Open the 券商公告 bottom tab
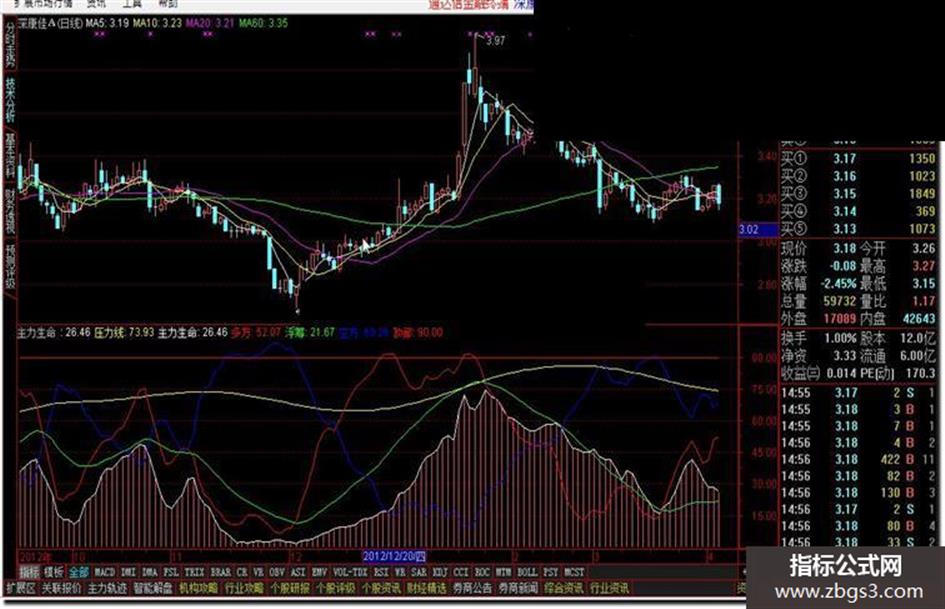945x609 pixels. 472,588
